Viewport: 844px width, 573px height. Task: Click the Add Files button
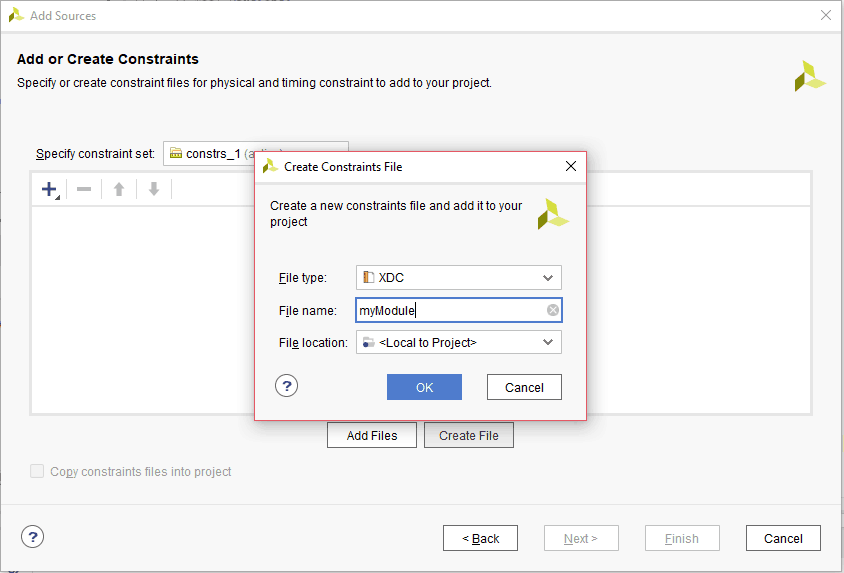372,435
